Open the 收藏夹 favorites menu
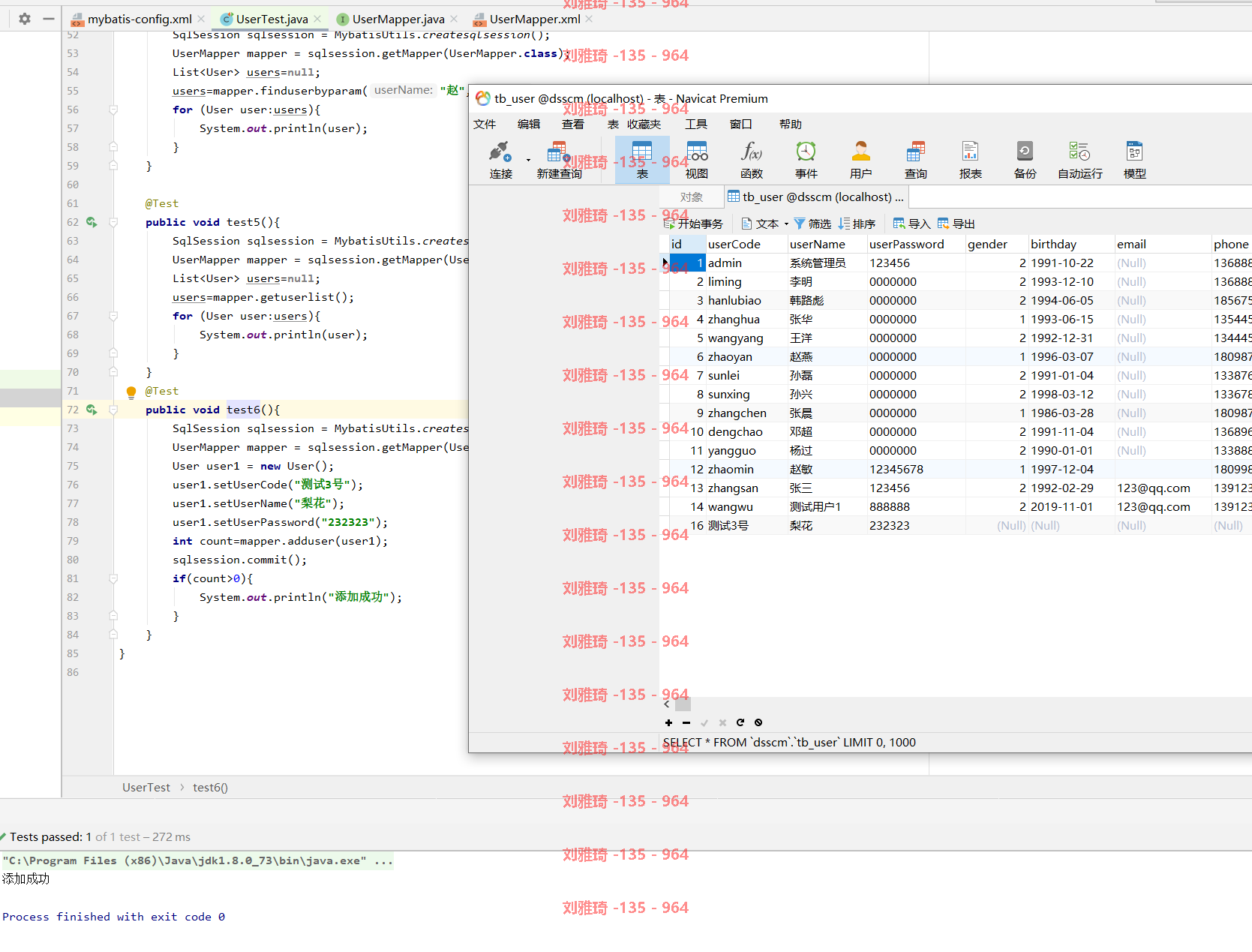 coord(644,124)
